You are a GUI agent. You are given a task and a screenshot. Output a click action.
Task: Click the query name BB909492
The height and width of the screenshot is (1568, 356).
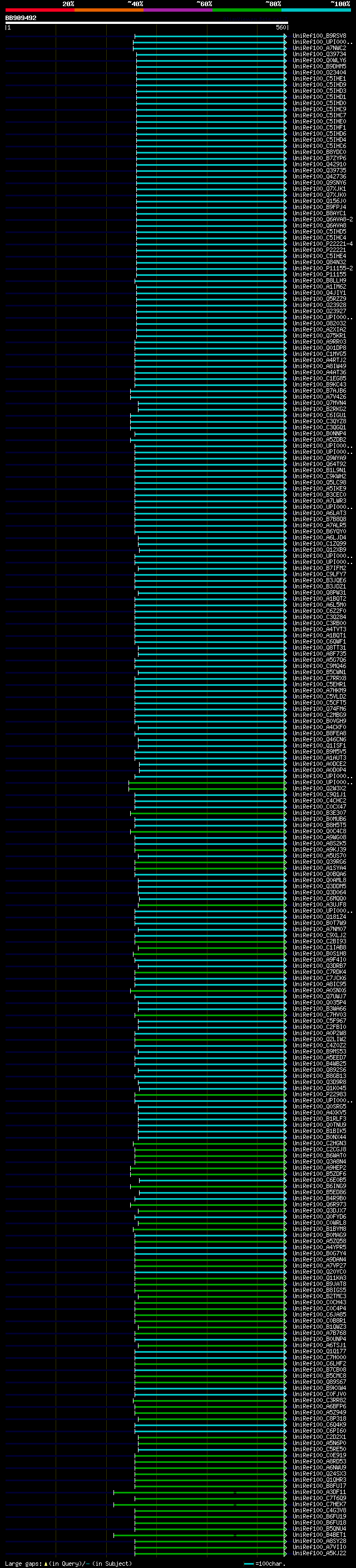(21, 18)
